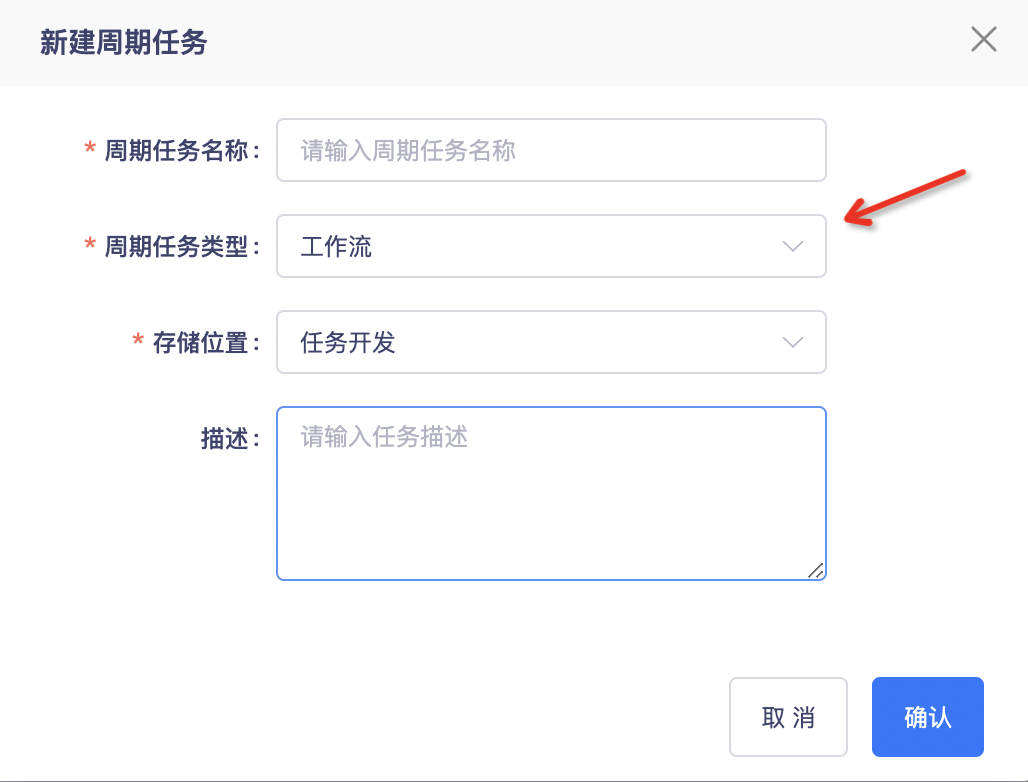The width and height of the screenshot is (1028, 782).
Task: Click the chevron arrow beside 任务开发
Action: (793, 343)
